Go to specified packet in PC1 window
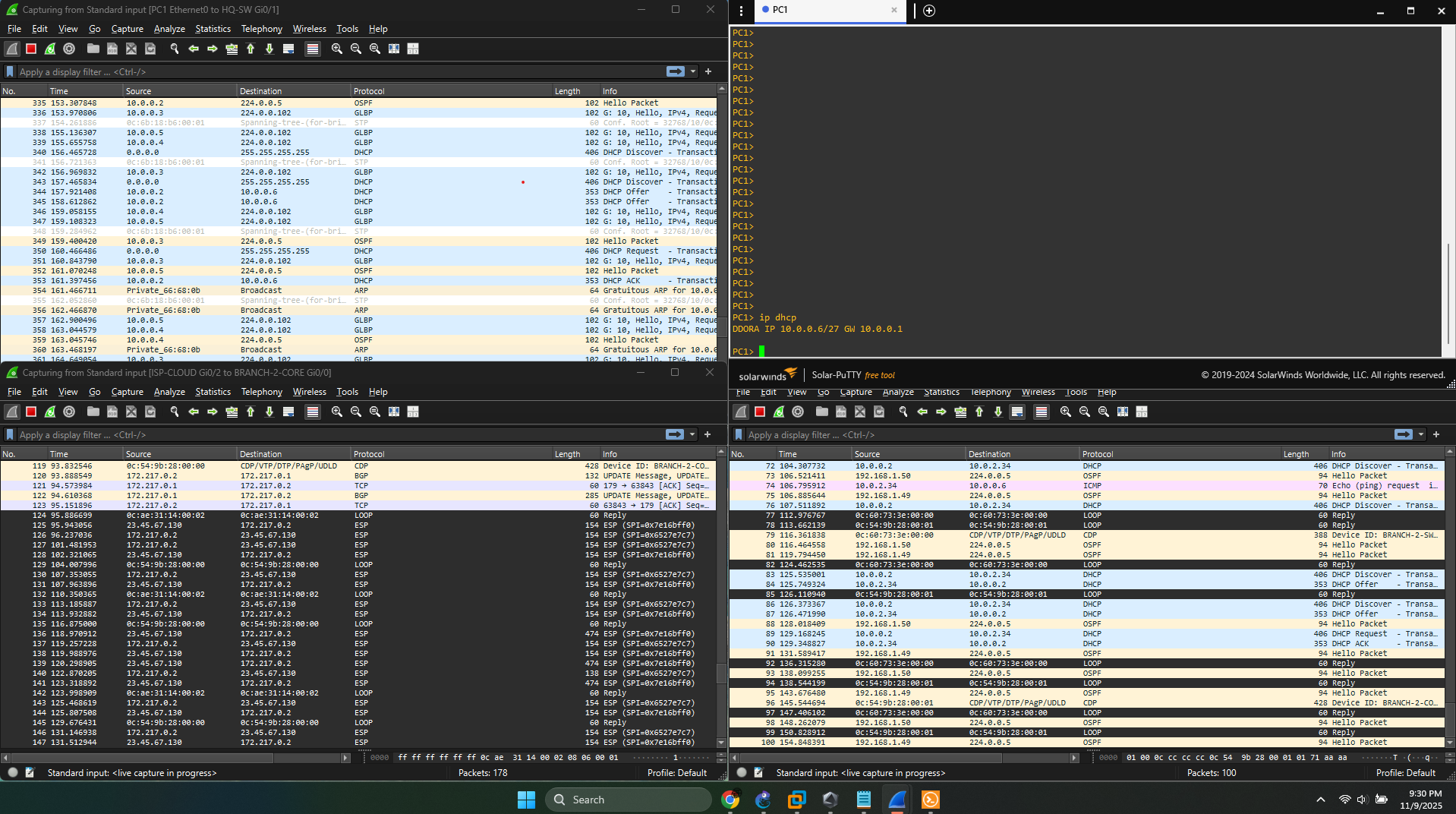Screen dimensions: 1456x814 tap(232, 49)
